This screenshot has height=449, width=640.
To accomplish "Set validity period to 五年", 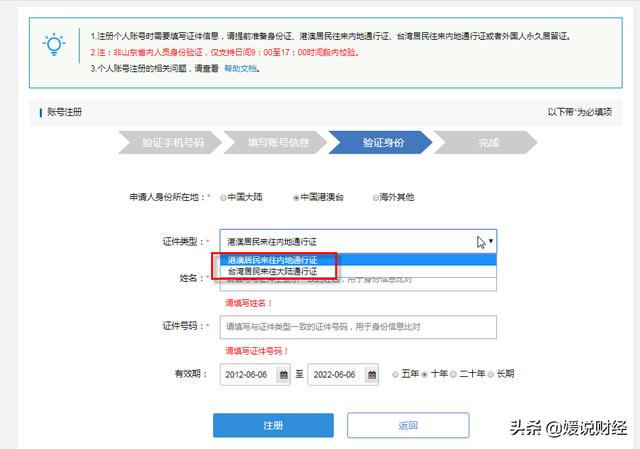I will [396, 374].
